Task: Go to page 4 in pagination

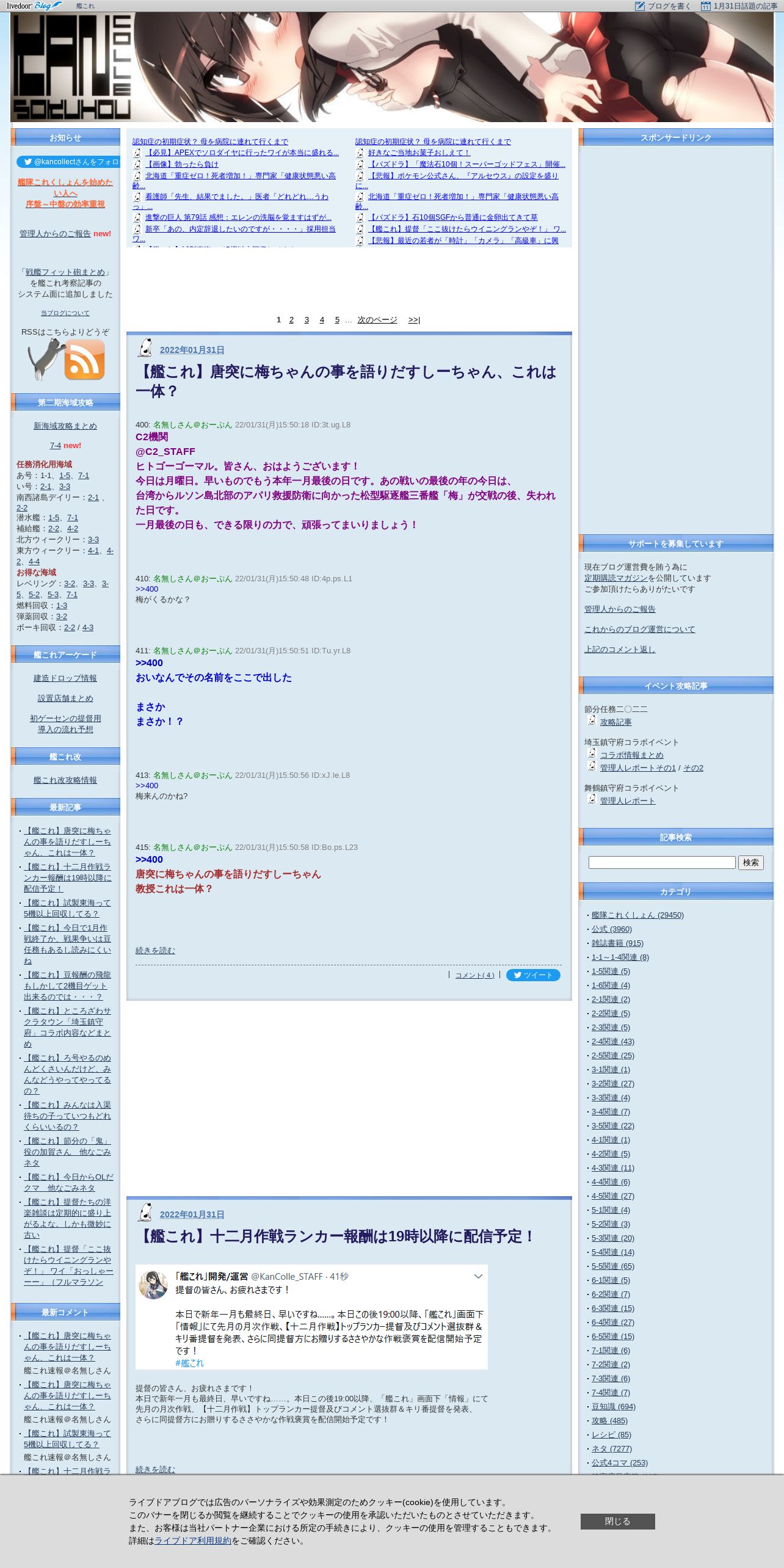Action: click(x=322, y=320)
